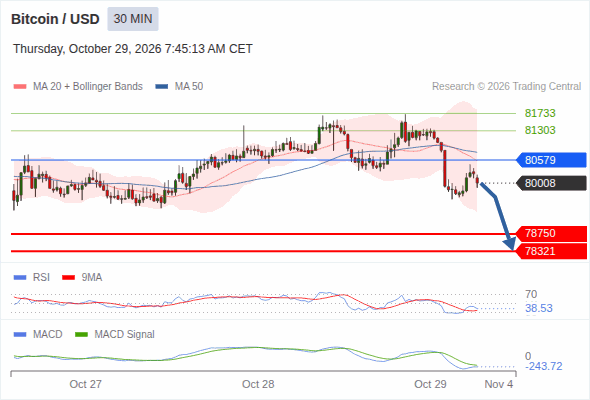Click the date and time text
This screenshot has height=400, width=590.
[133, 49]
